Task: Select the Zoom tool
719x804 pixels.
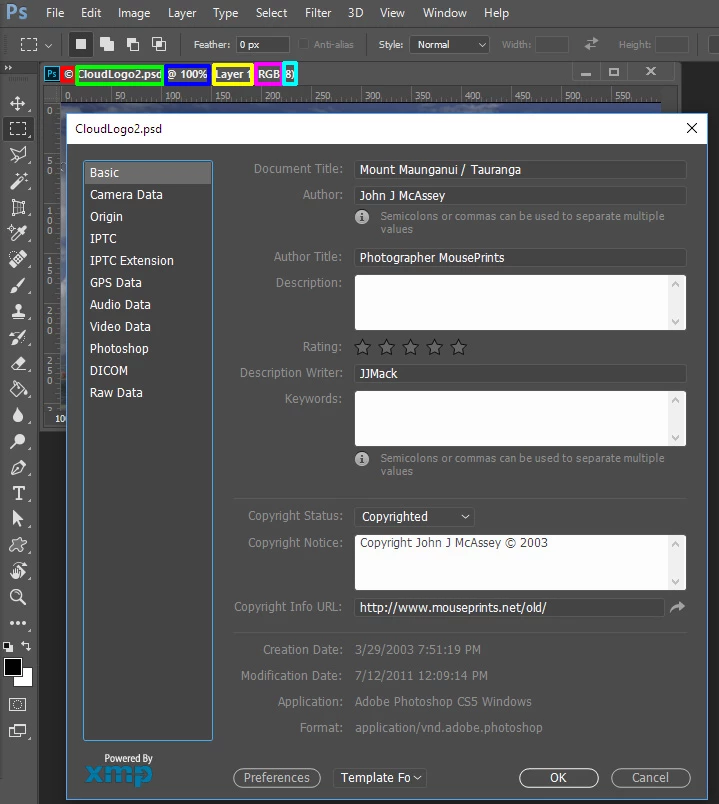Action: point(18,597)
